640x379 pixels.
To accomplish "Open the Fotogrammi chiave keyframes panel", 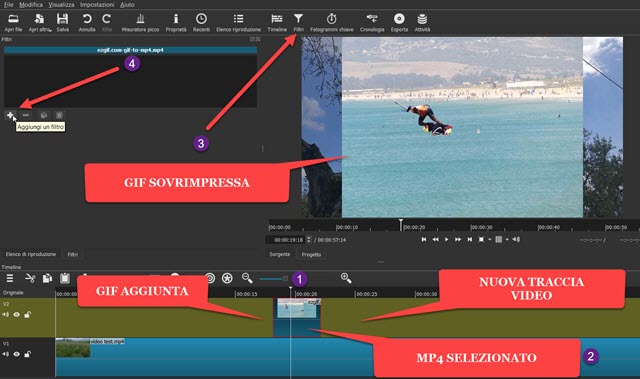I will (x=331, y=22).
